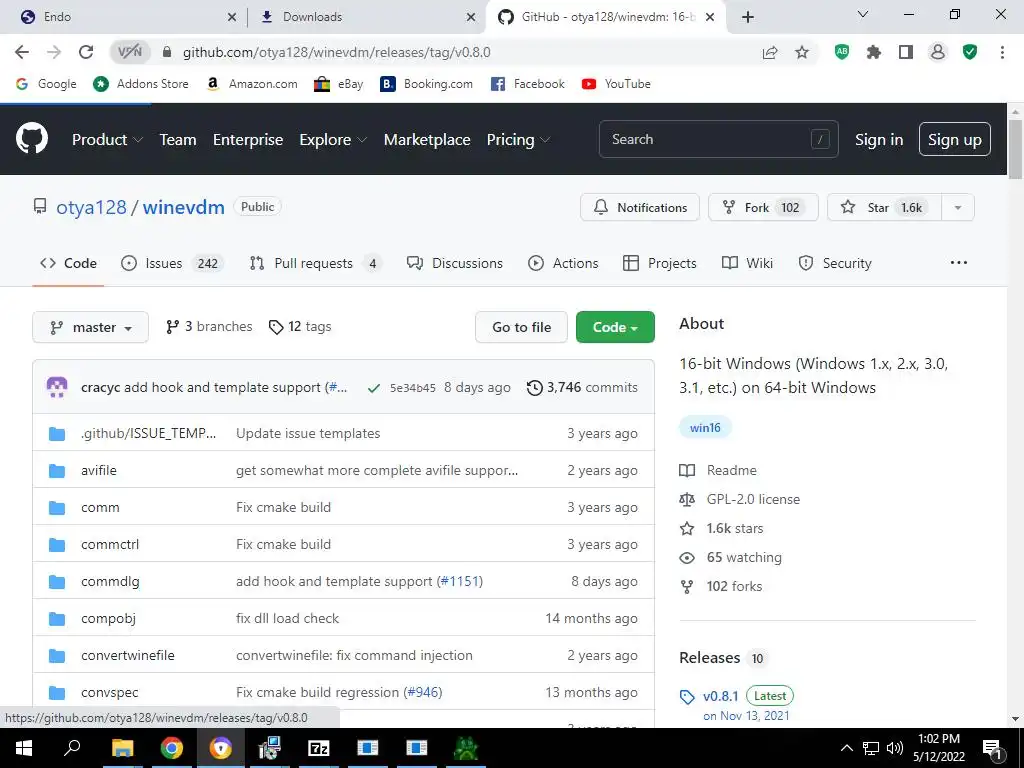Open Chrome three-dot menu
Image resolution: width=1024 pixels, height=768 pixels.
tap(1002, 52)
